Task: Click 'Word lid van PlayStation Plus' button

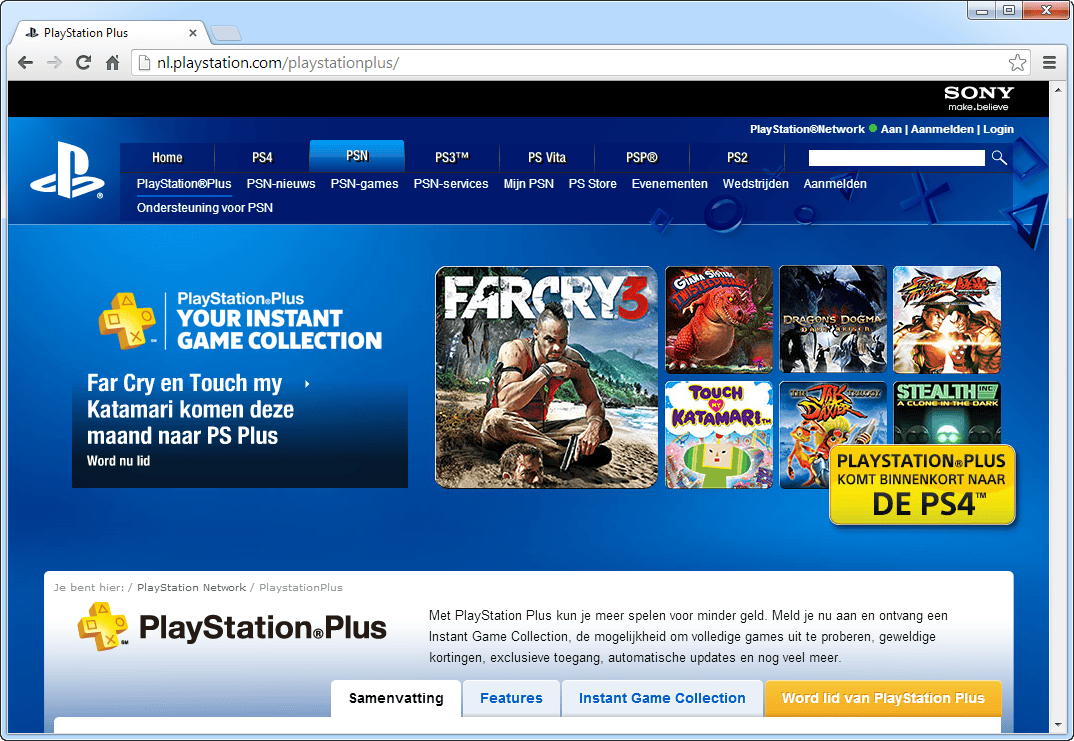Action: coord(883,699)
